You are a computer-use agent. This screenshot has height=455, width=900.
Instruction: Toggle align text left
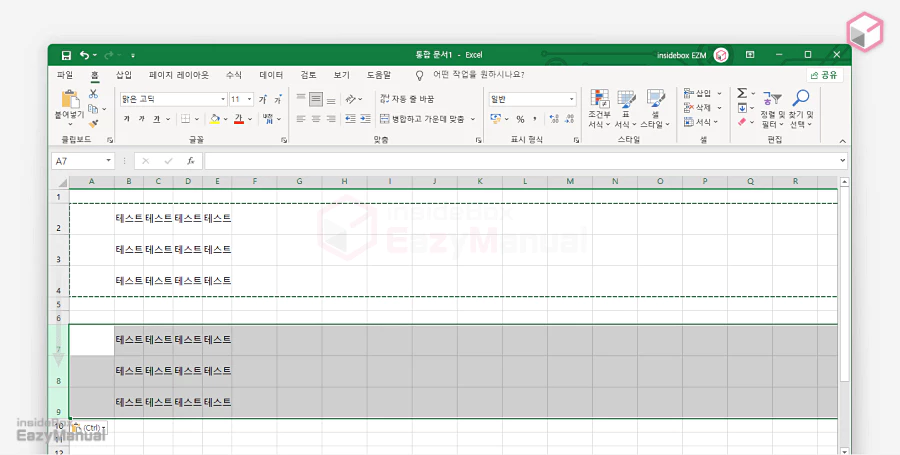point(301,119)
